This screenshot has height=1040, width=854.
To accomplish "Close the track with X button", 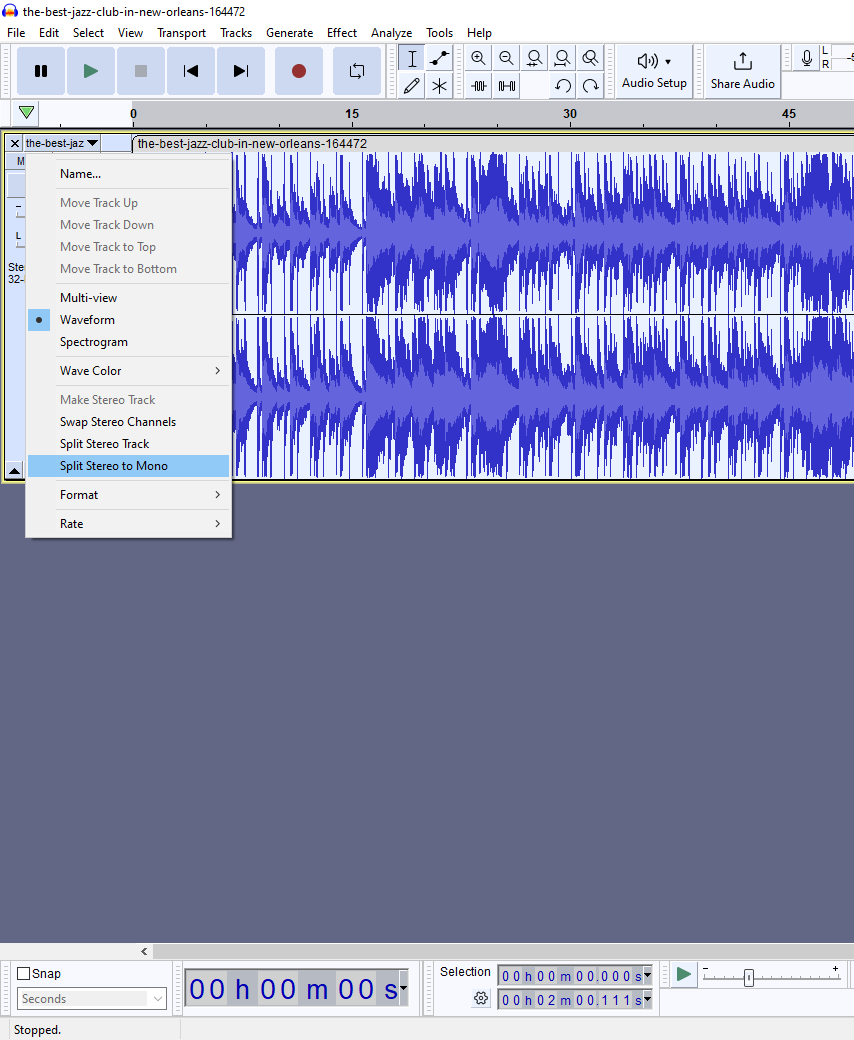I will tap(15, 143).
